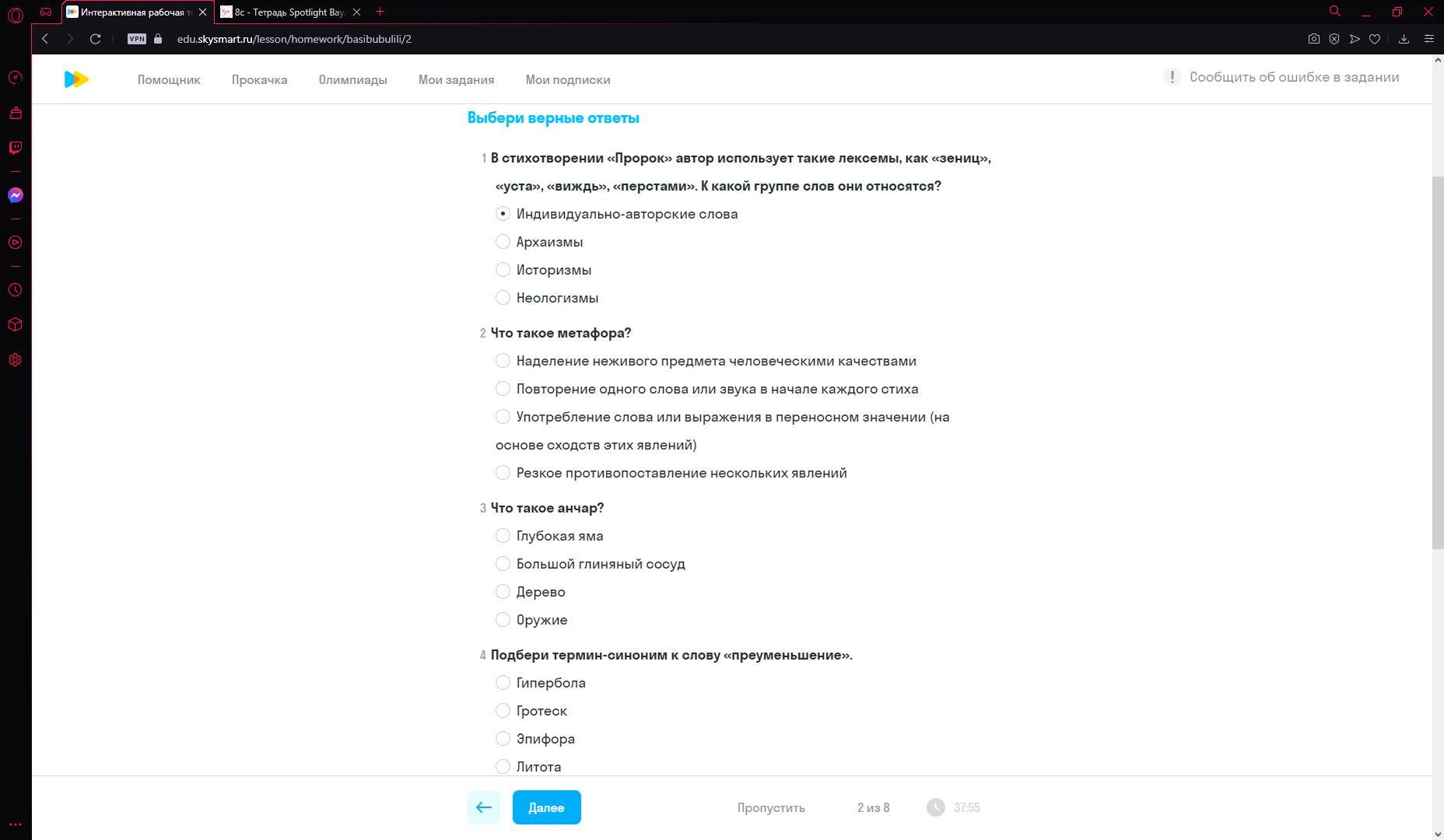Reload the page
The height and width of the screenshot is (840, 1444).
[x=95, y=39]
